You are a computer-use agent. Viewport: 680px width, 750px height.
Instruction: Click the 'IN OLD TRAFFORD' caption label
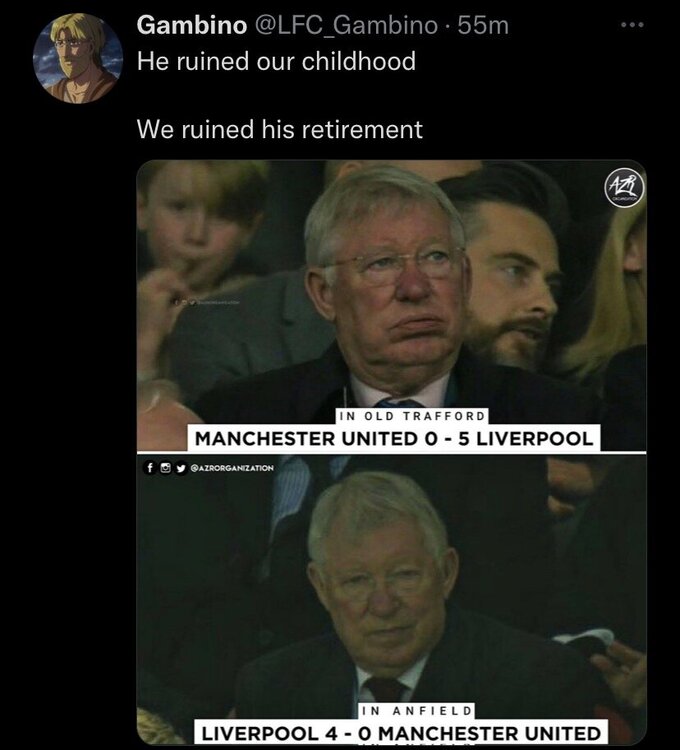[412, 416]
